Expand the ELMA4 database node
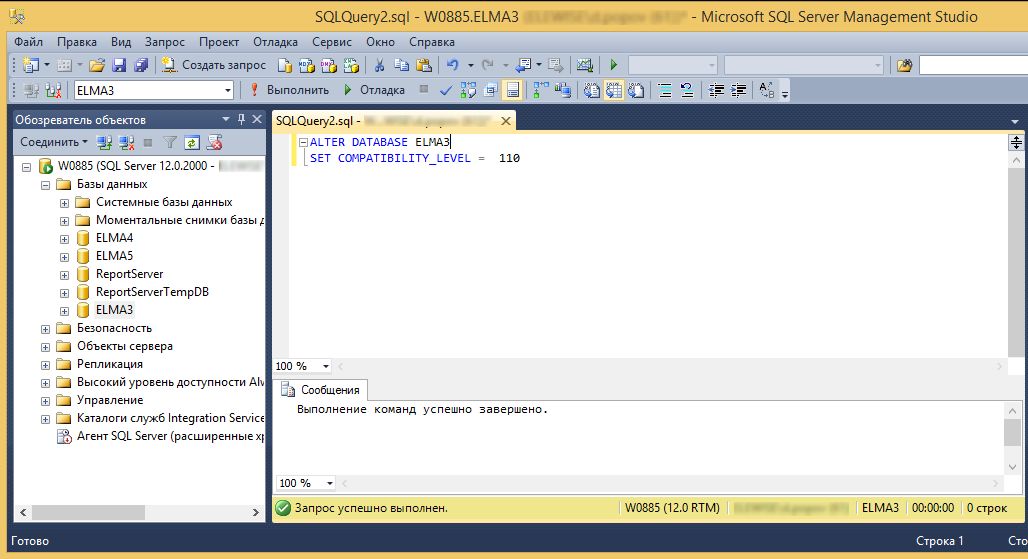The height and width of the screenshot is (559, 1028). pyautogui.click(x=64, y=239)
